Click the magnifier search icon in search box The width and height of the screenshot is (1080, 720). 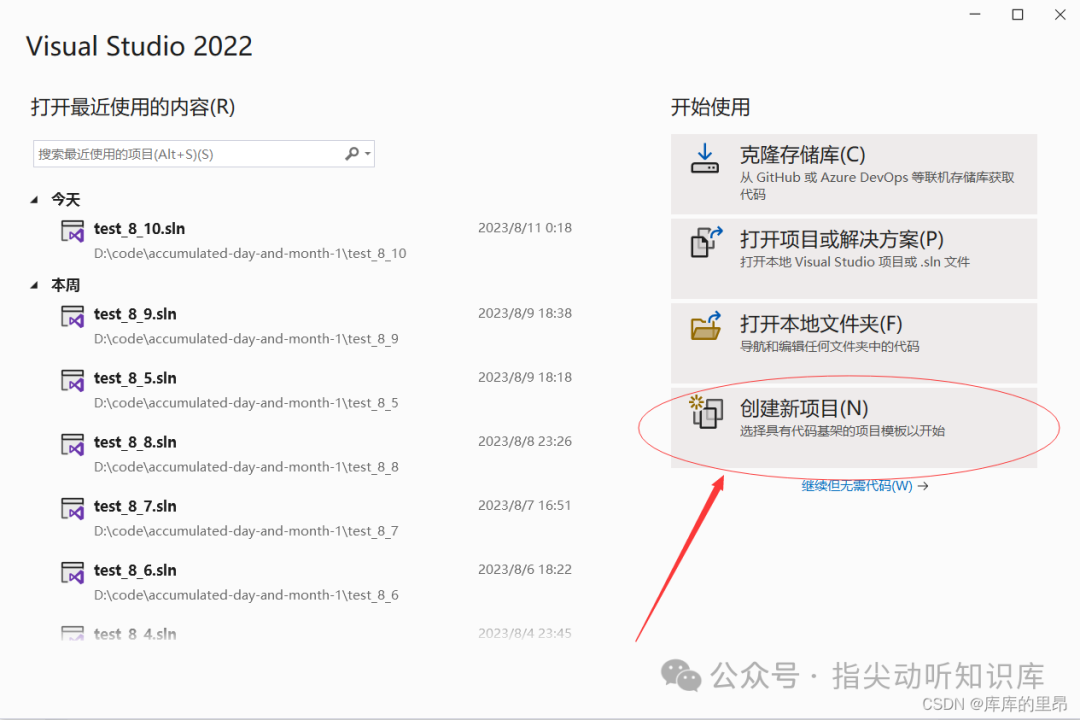click(352, 154)
